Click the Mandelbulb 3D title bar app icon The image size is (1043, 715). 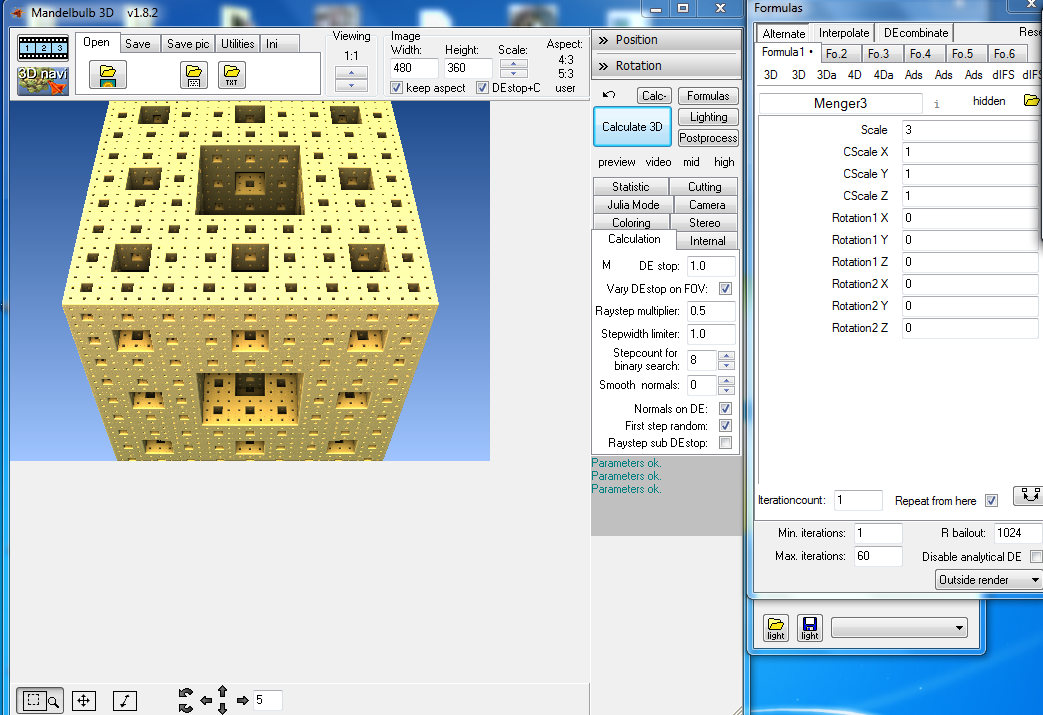pos(17,13)
